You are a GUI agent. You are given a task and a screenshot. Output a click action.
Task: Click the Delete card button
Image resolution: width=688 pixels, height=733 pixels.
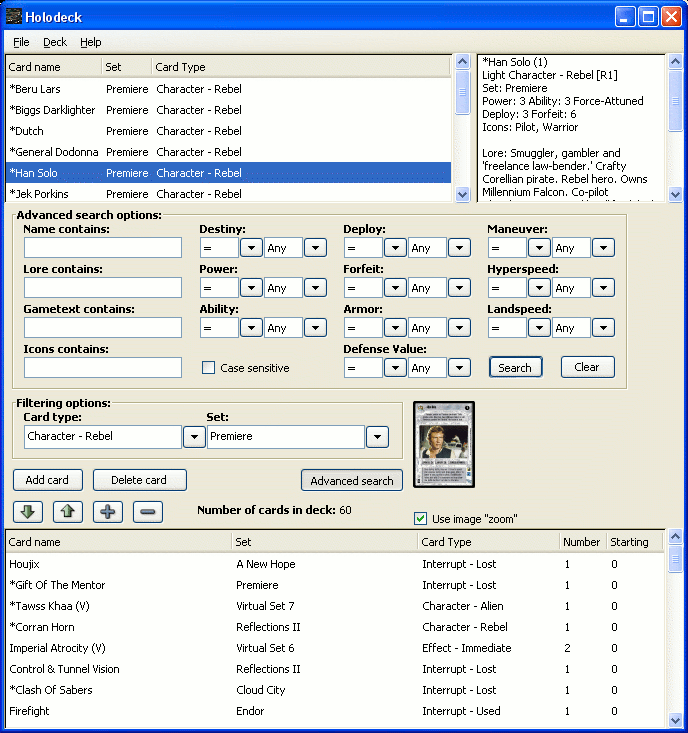coord(140,480)
